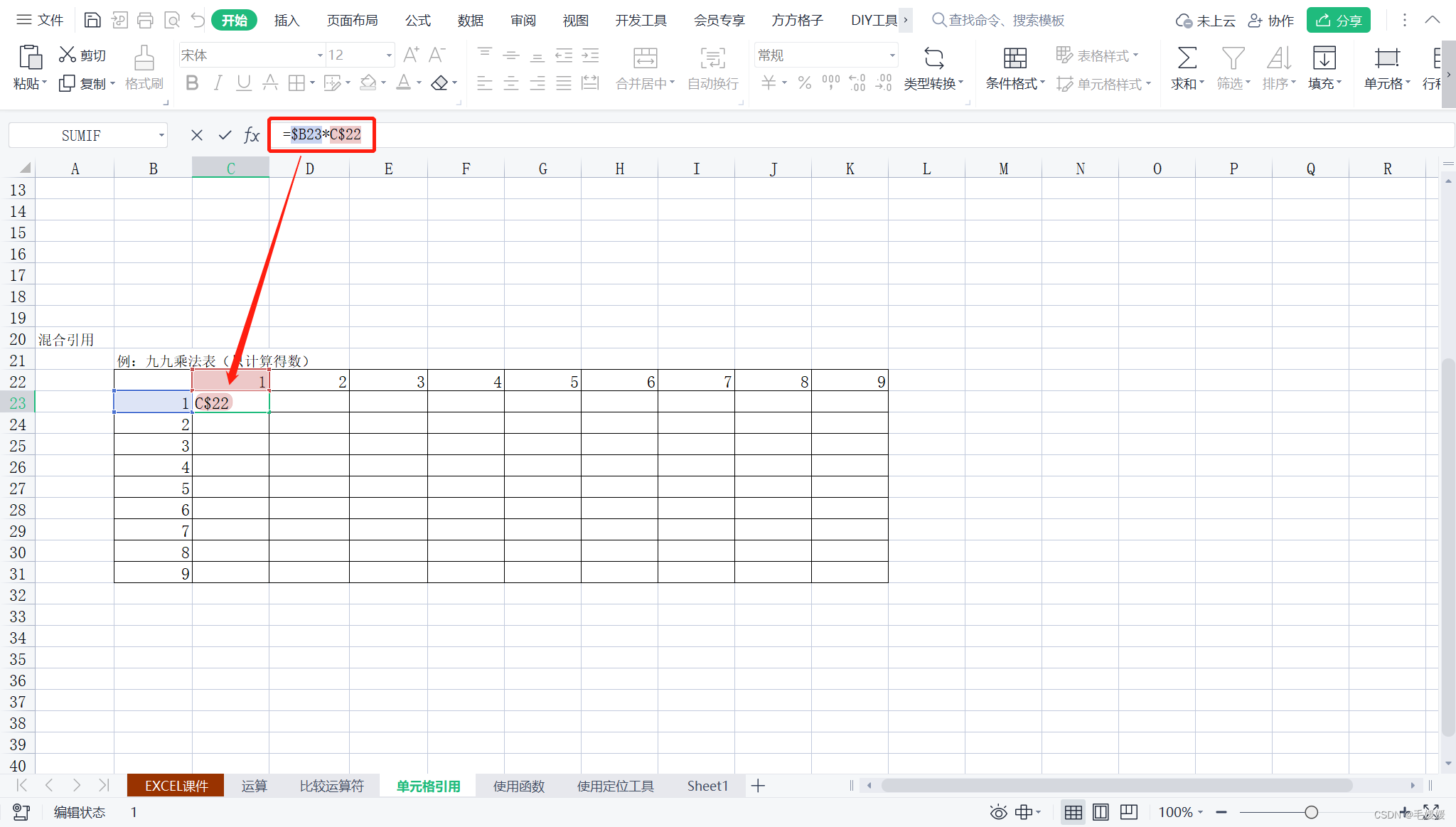Viewport: 1456px width, 827px height.
Task: Click the increase indent icon
Action: click(x=590, y=55)
